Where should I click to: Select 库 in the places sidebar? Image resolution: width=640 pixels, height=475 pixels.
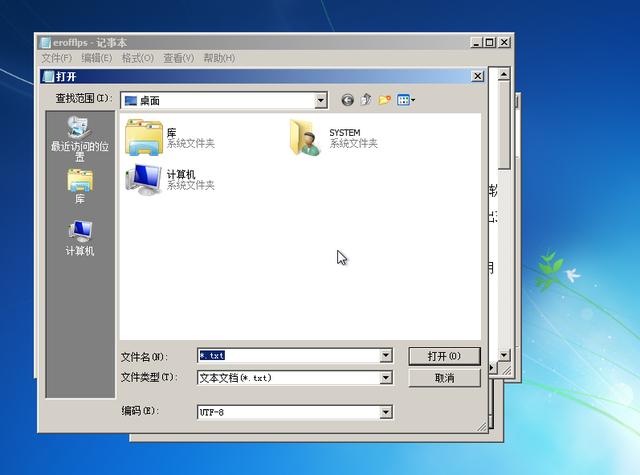80,187
